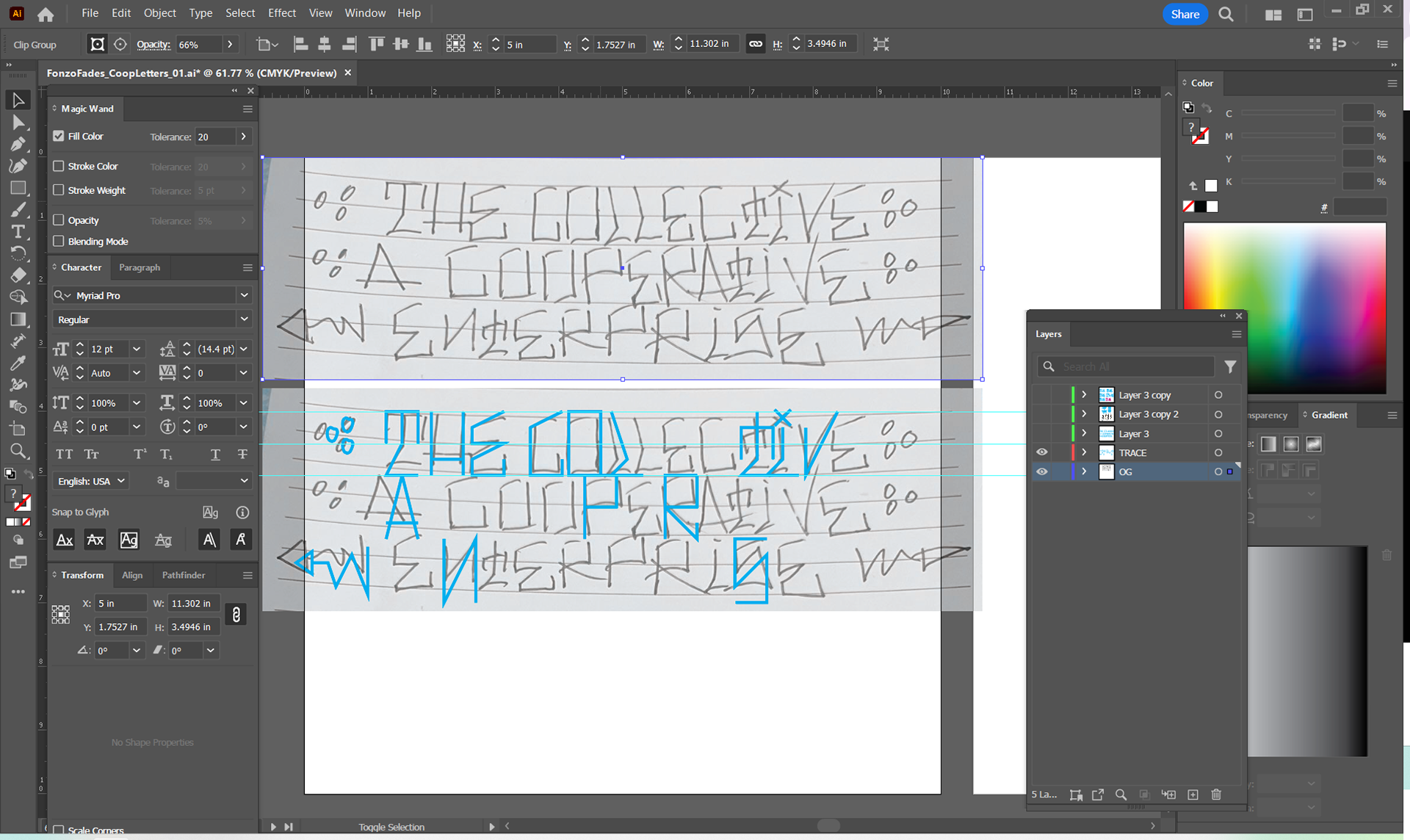Open the English: USA language dropdown
1410x840 pixels.
point(92,481)
